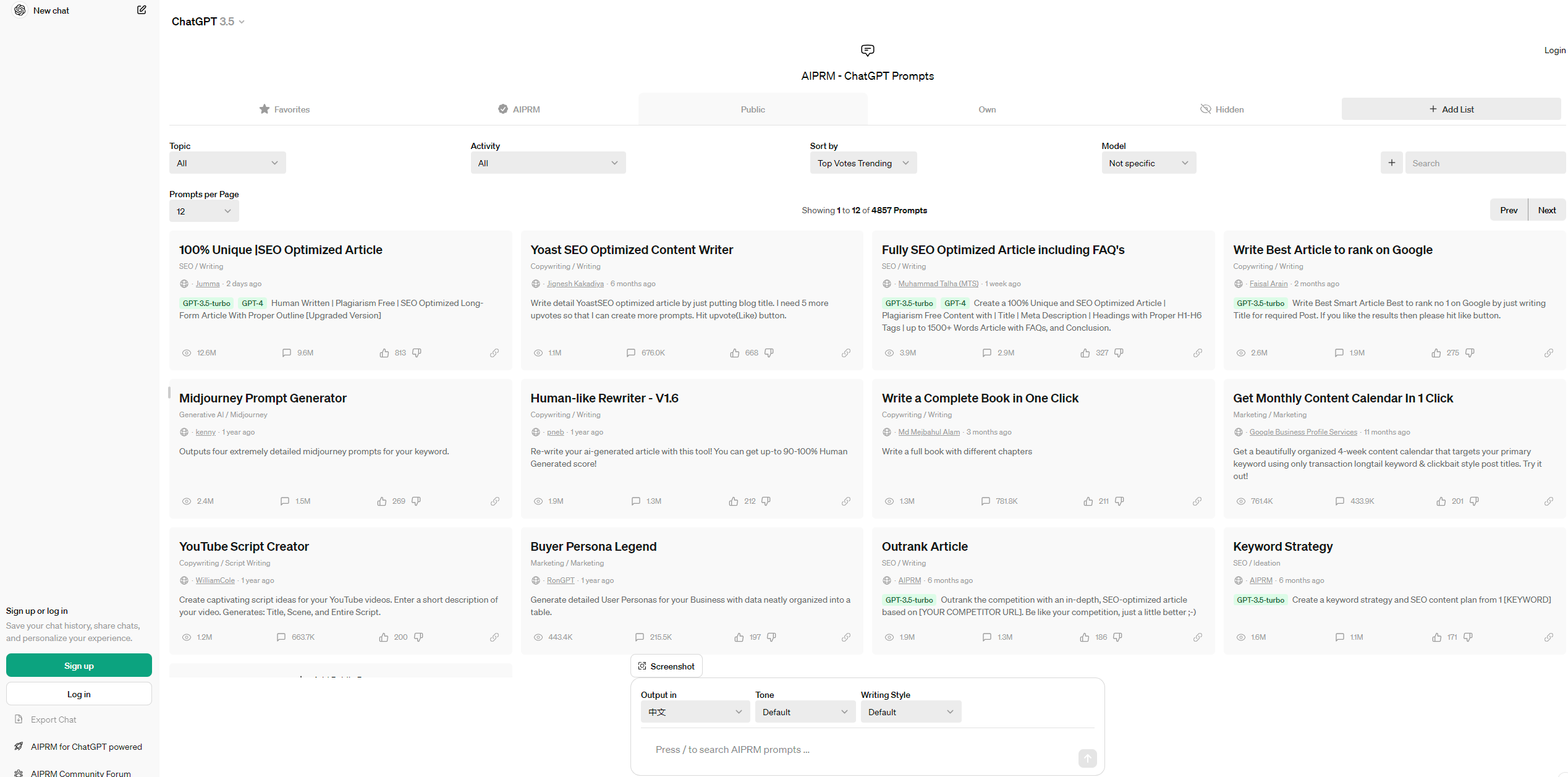This screenshot has height=777, width=1568.
Task: Downvote the Human-like Rewriter - V1.6 prompt
Action: coord(766,501)
